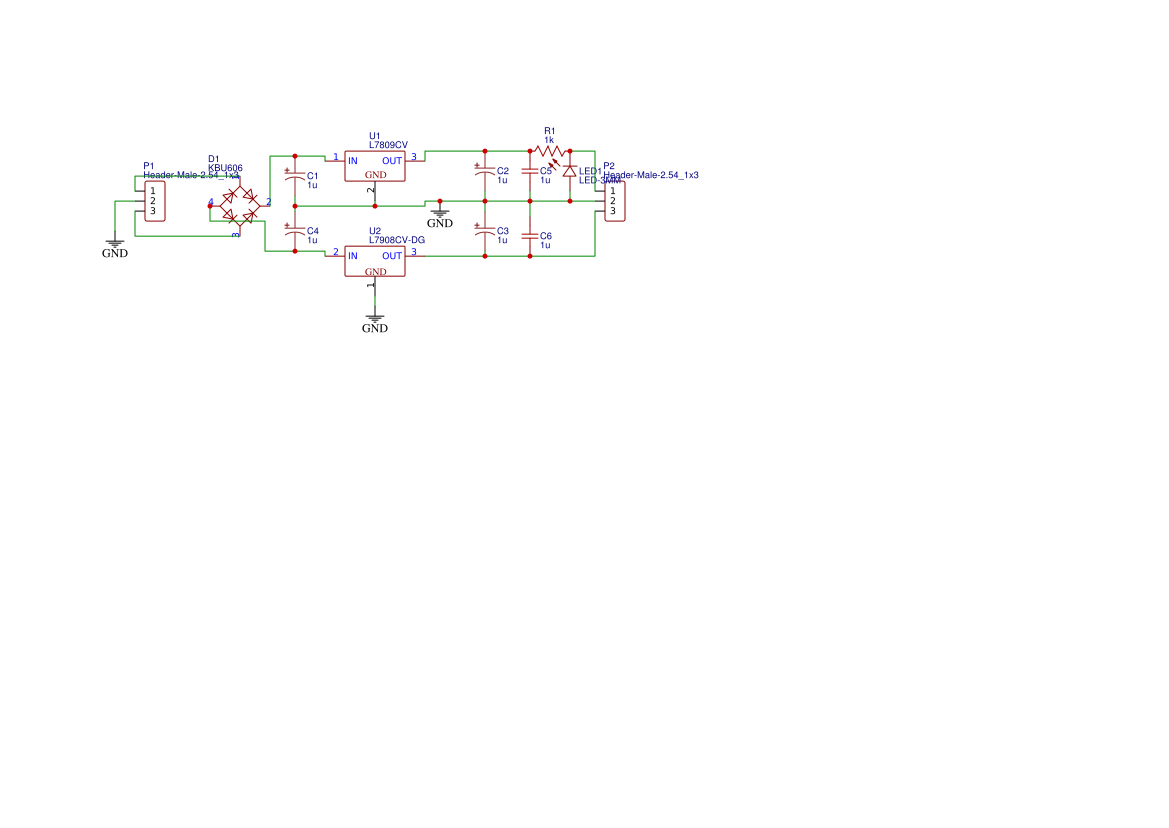Click the "L7908CV-DG" part label
1169x828 pixels.
[x=397, y=240]
